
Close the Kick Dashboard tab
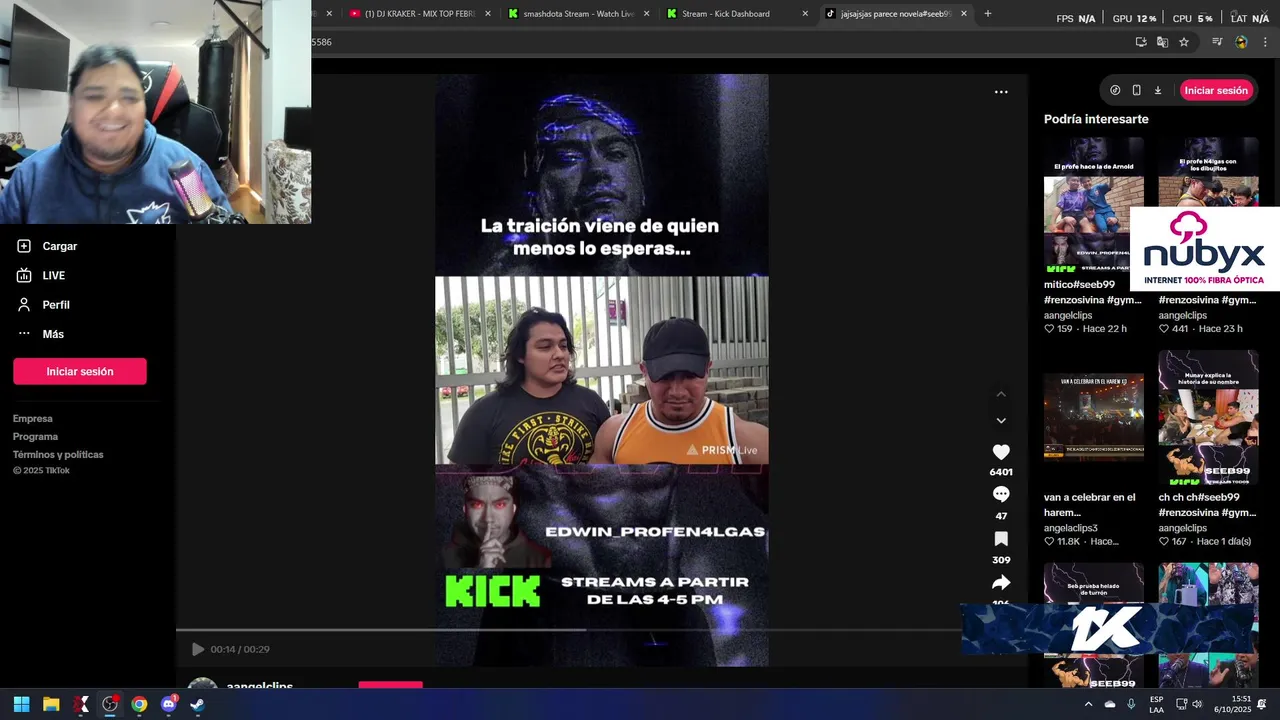click(x=805, y=14)
